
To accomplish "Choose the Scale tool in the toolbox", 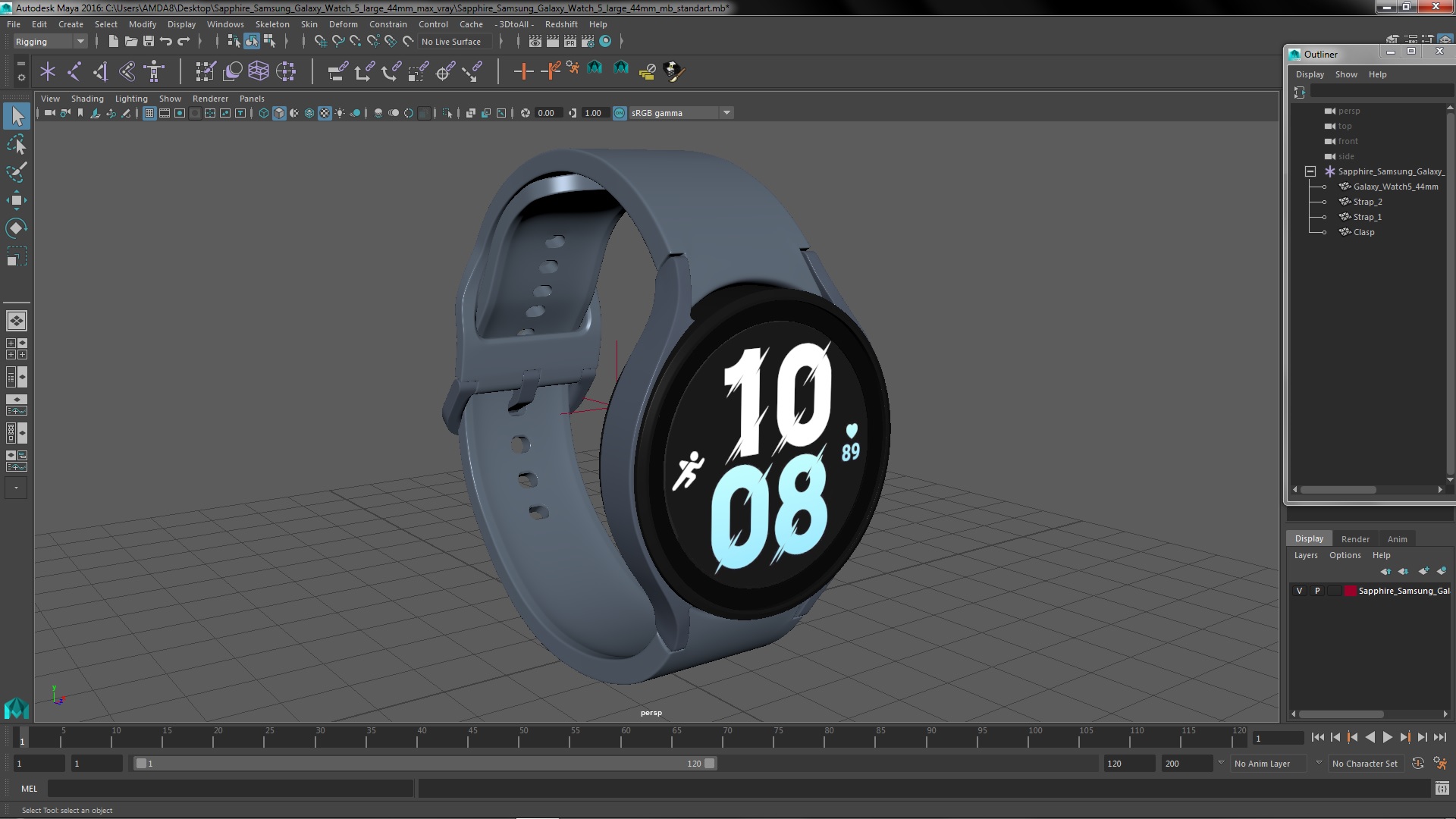I will click(x=17, y=256).
